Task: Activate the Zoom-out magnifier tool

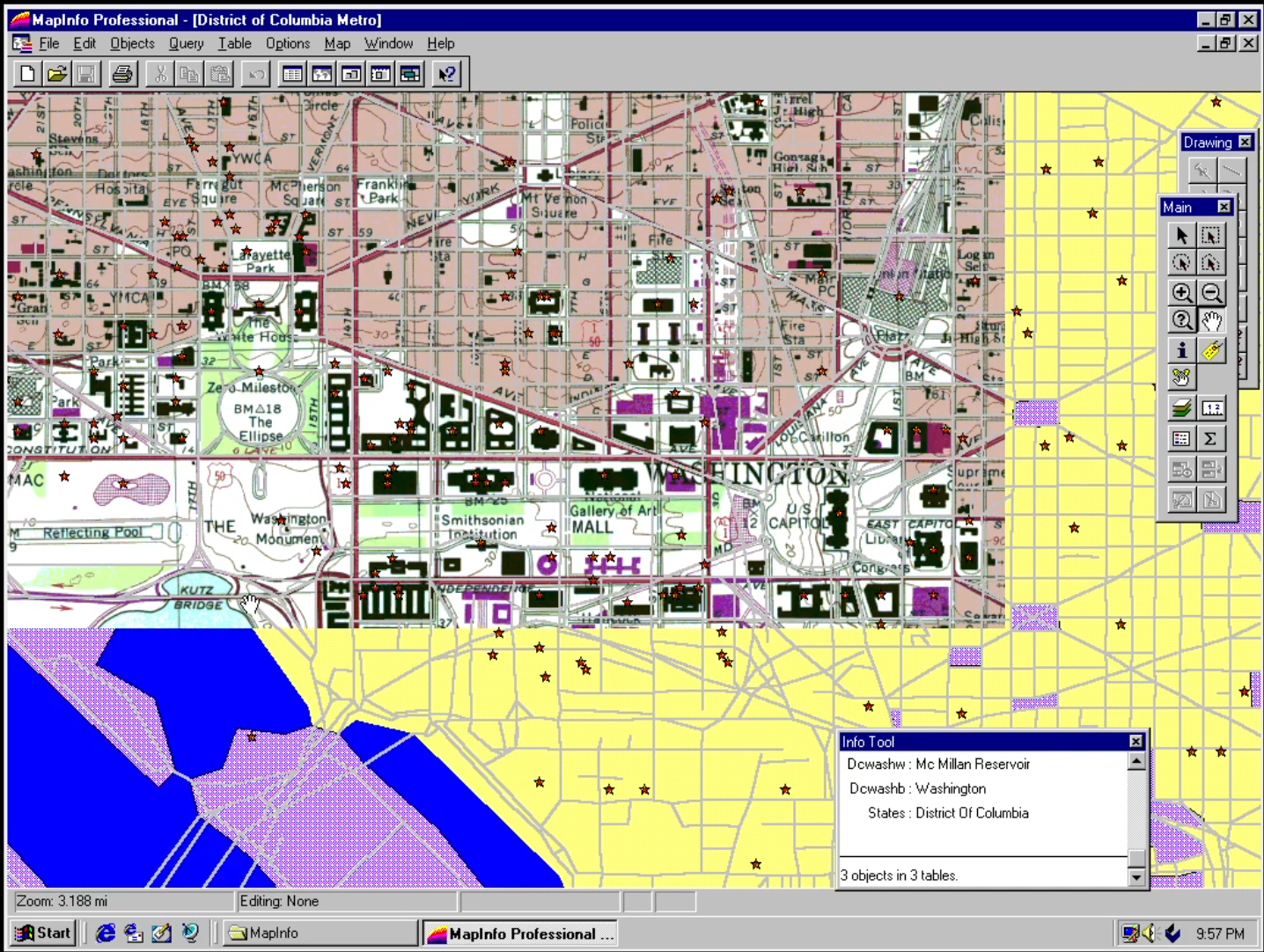Action: pyautogui.click(x=1211, y=292)
